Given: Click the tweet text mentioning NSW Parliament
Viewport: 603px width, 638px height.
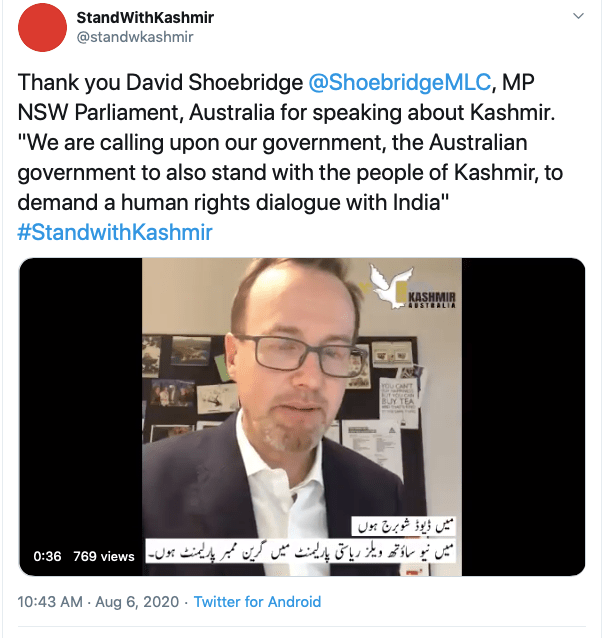Looking at the screenshot, I should (286, 112).
